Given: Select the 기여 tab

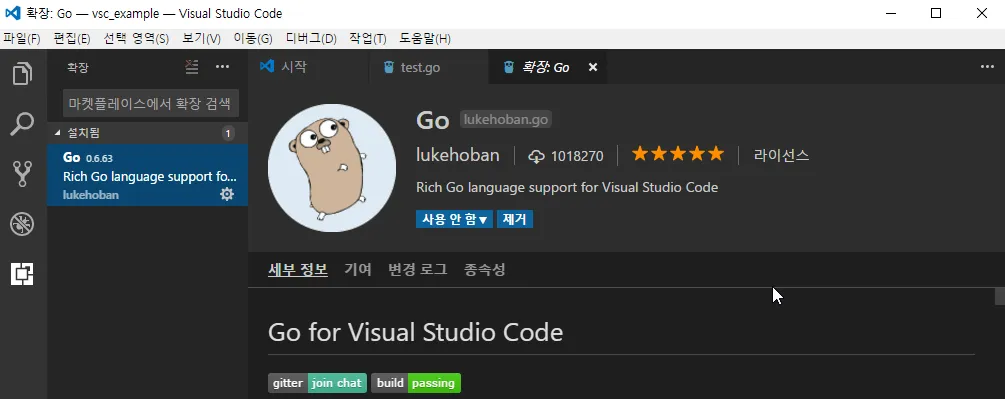Looking at the screenshot, I should (358, 270).
